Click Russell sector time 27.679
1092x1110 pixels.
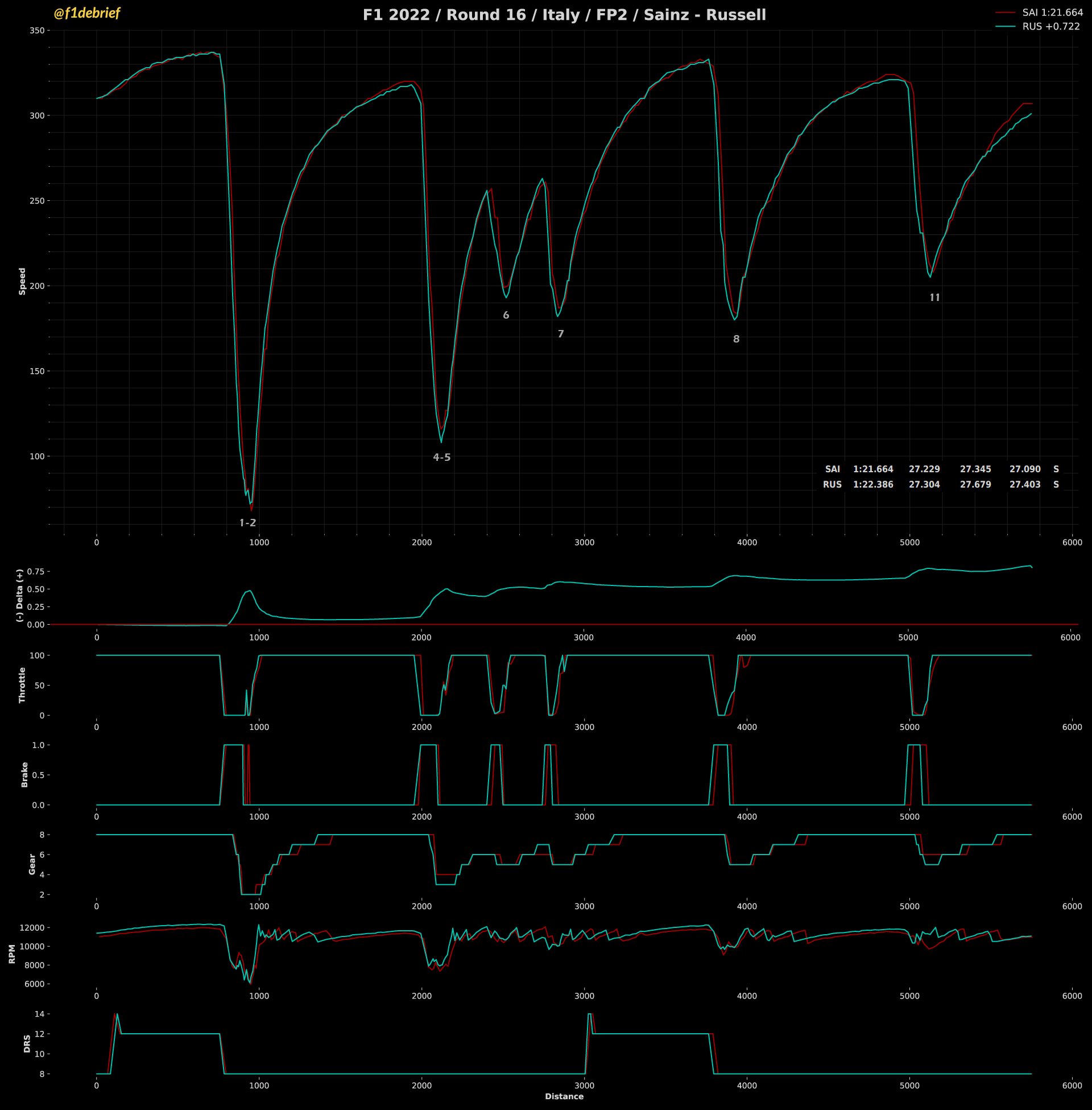click(975, 485)
